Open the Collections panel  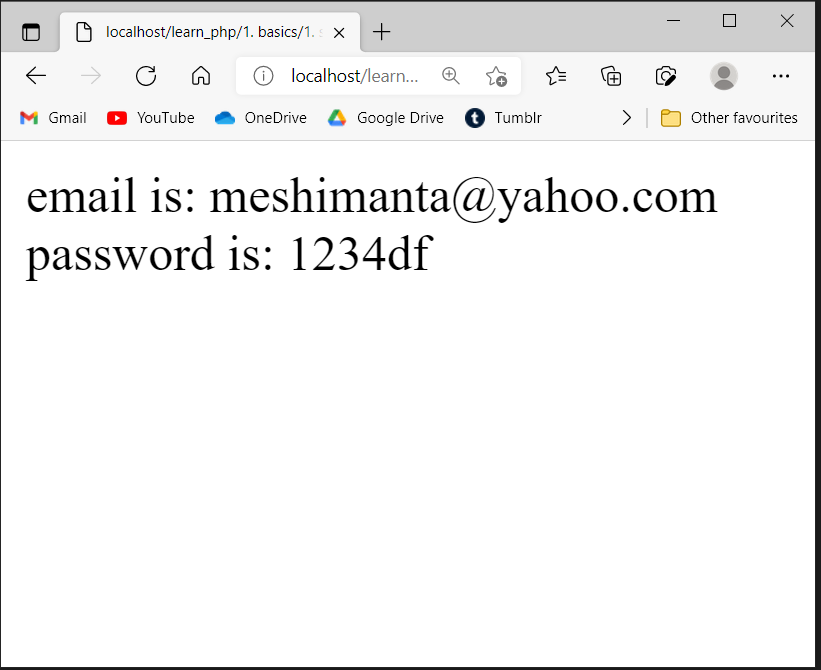coord(611,76)
